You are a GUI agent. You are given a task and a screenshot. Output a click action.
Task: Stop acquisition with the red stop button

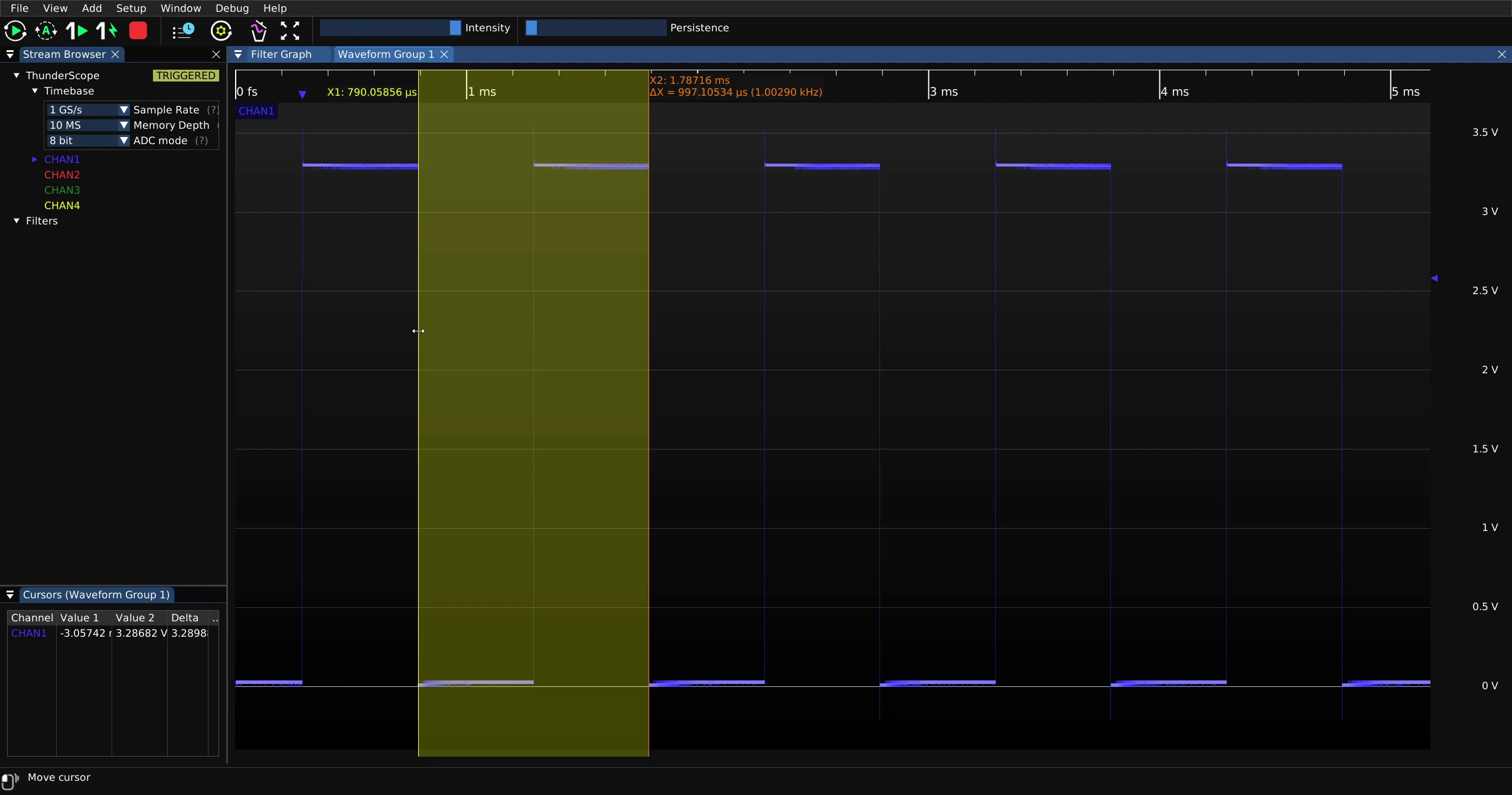pyautogui.click(x=138, y=31)
